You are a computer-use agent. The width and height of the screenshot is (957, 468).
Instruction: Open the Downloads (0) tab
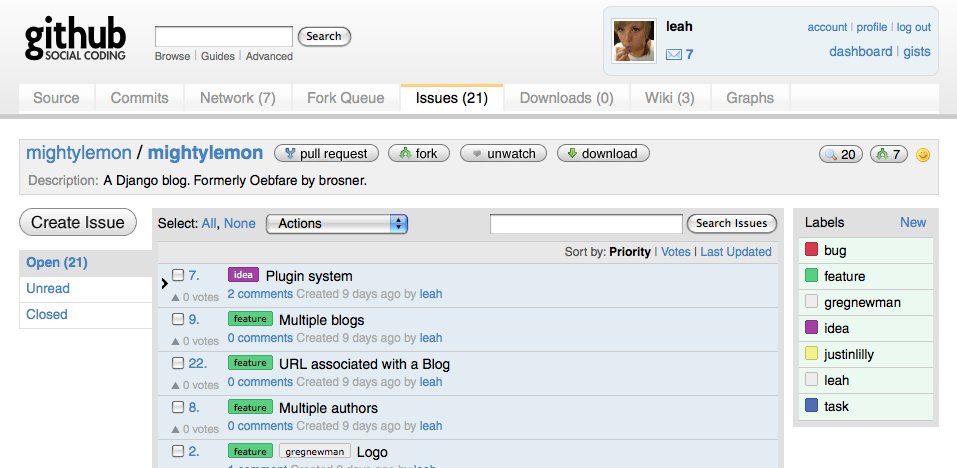coord(566,98)
